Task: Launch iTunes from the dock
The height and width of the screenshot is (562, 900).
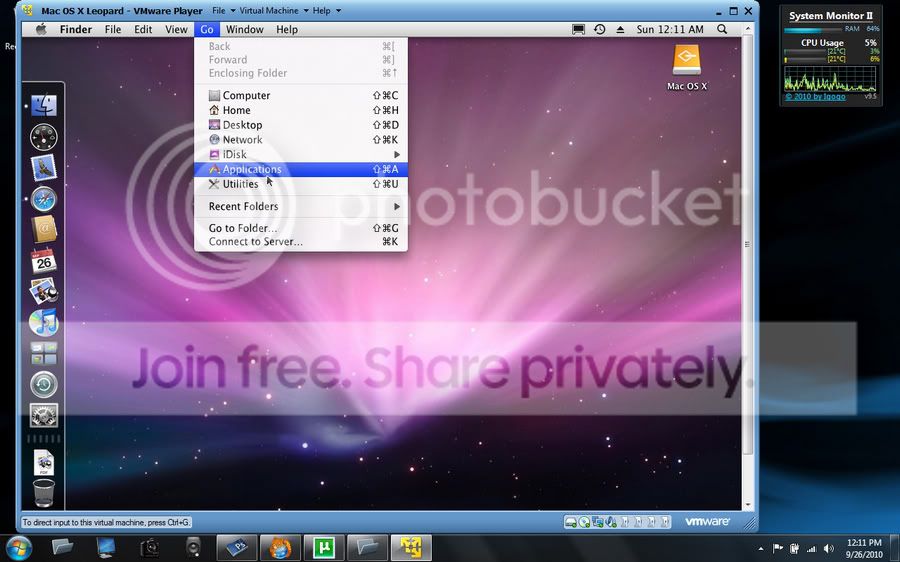Action: [x=44, y=322]
